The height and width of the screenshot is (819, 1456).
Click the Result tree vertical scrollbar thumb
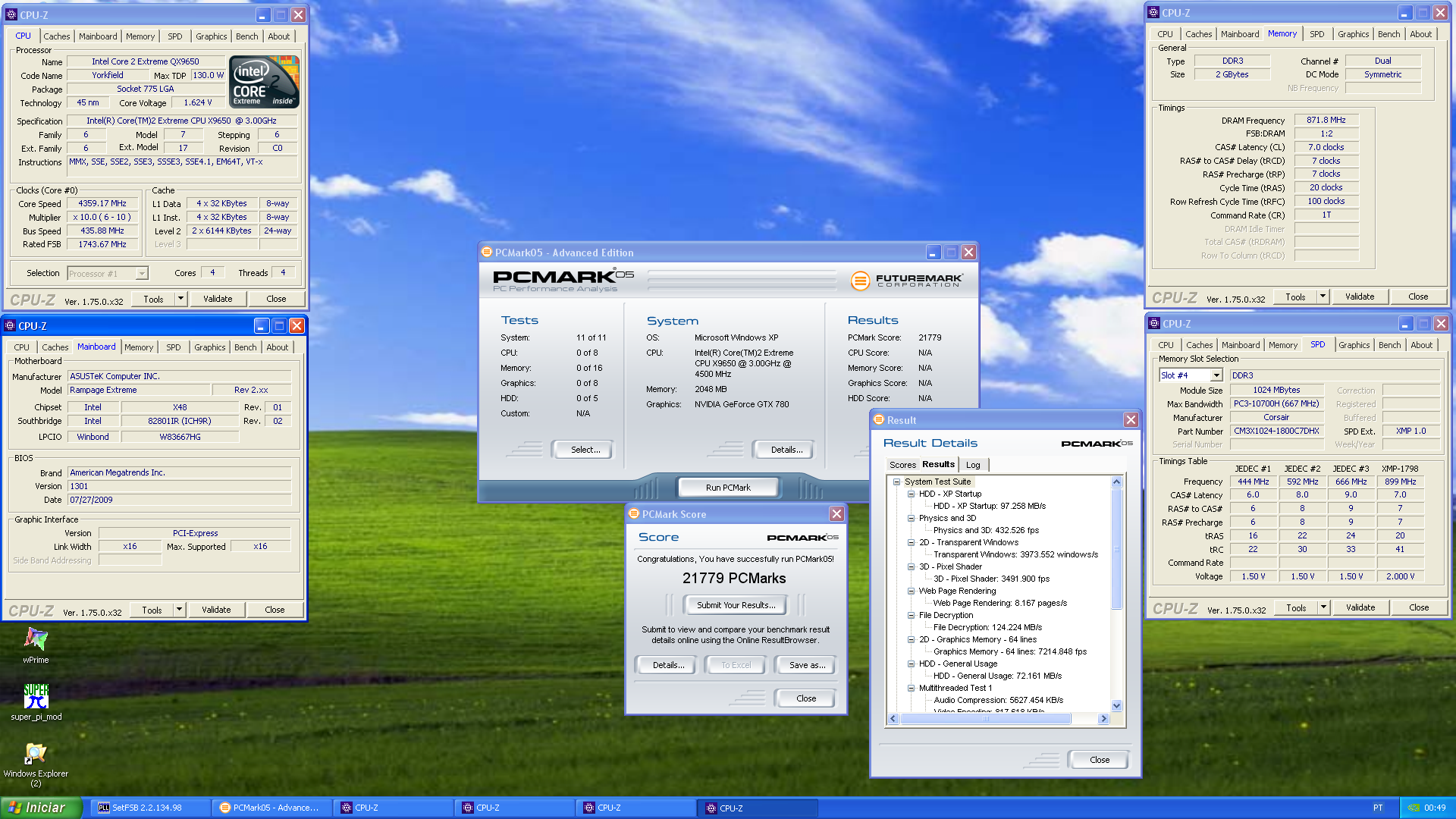[1116, 549]
